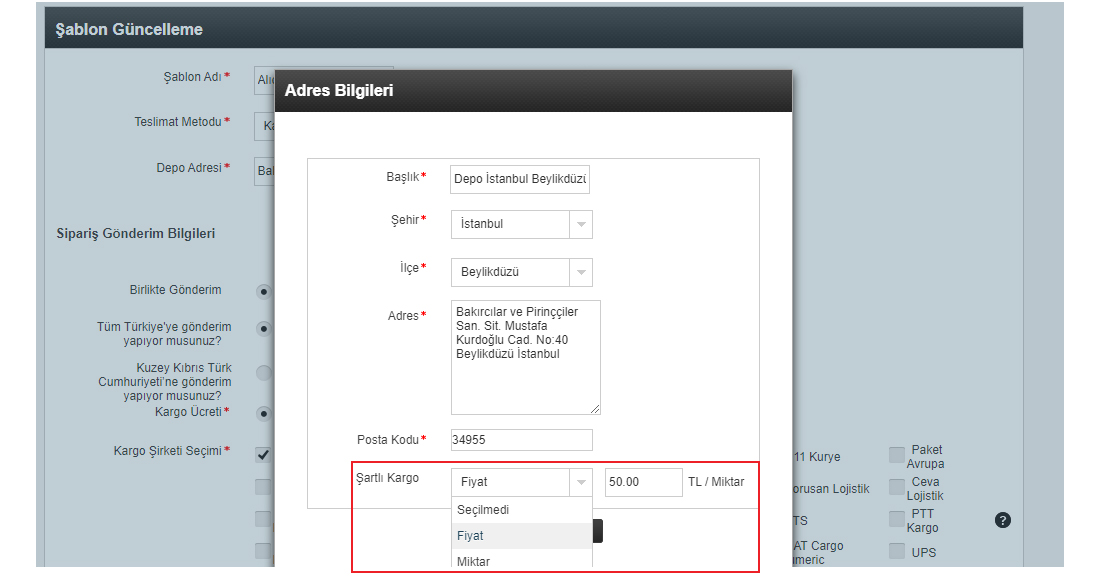
Task: Select the Kuzey Kıbrıs shipping radio button
Action: [x=264, y=373]
